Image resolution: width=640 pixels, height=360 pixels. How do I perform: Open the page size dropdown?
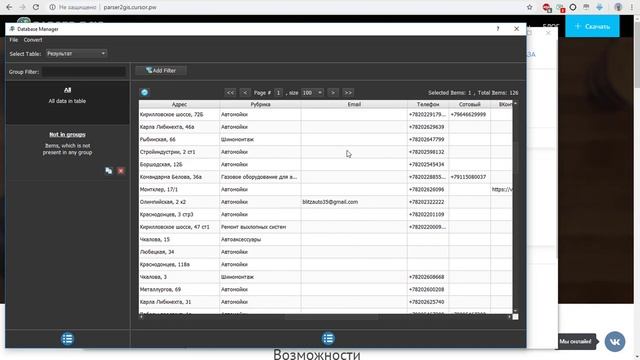[x=312, y=93]
